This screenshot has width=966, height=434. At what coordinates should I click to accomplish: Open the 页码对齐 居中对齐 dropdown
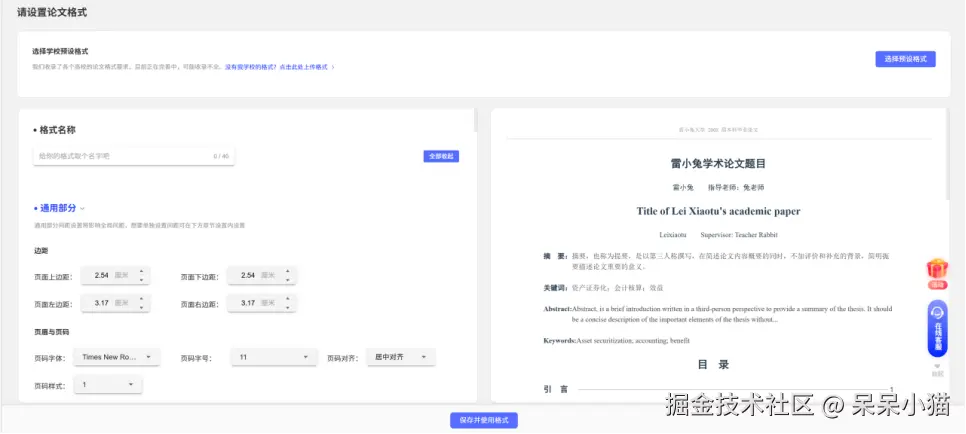point(401,357)
